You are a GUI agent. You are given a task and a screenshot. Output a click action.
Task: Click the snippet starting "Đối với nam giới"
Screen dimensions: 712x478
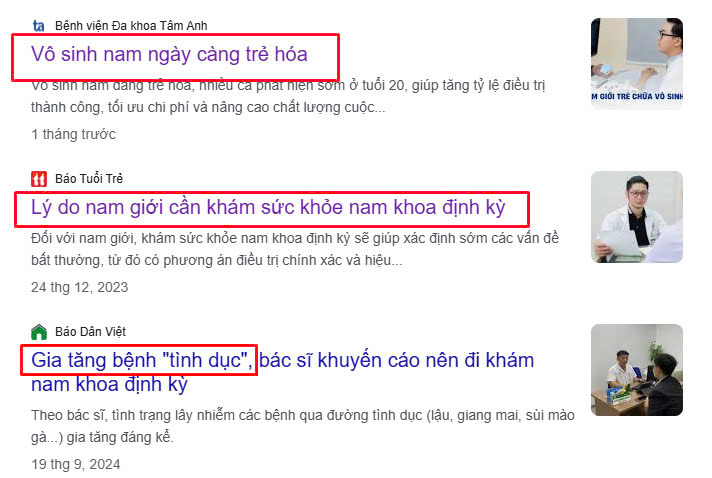[x=295, y=249]
